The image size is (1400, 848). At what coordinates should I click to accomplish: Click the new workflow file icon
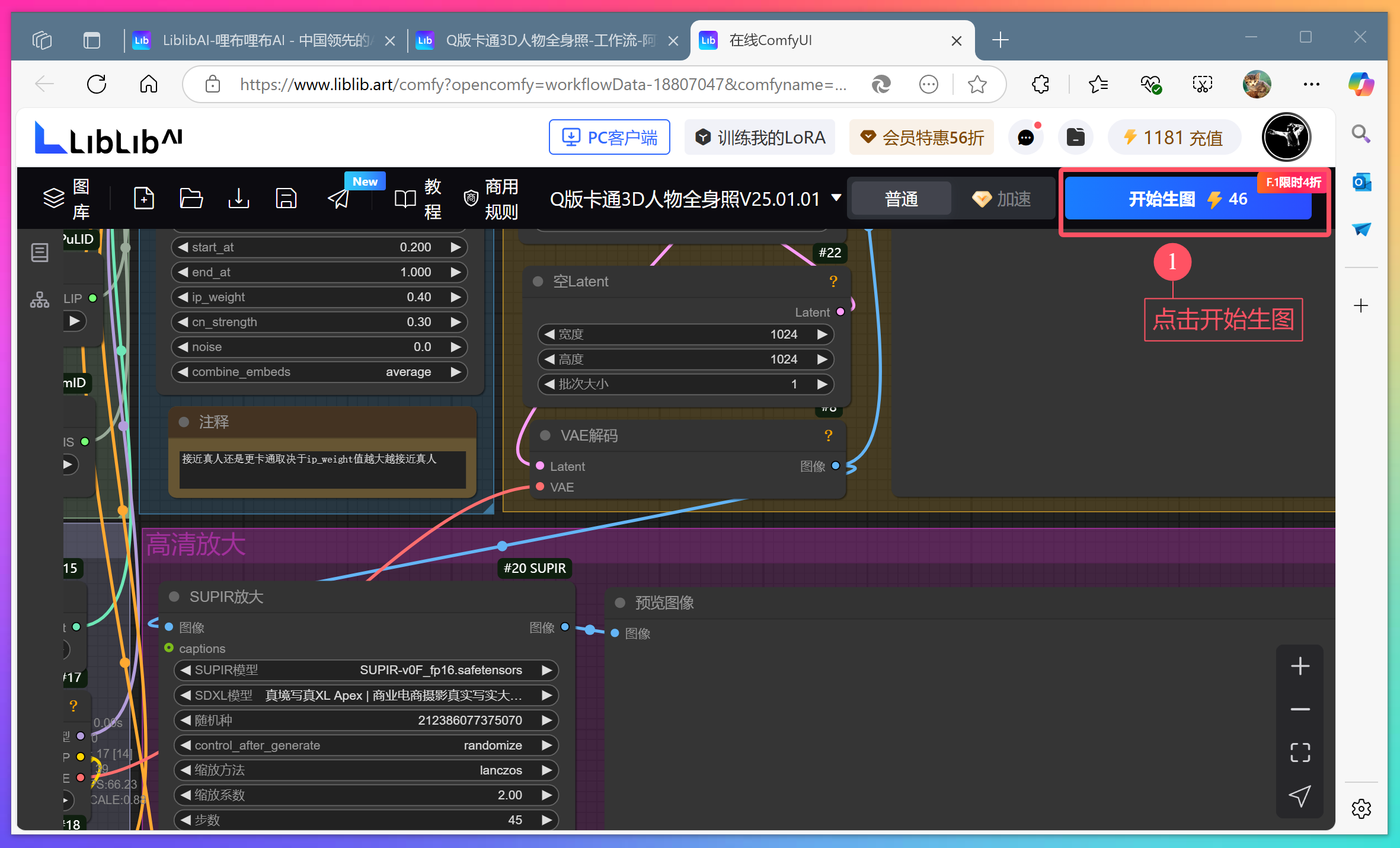pyautogui.click(x=144, y=198)
